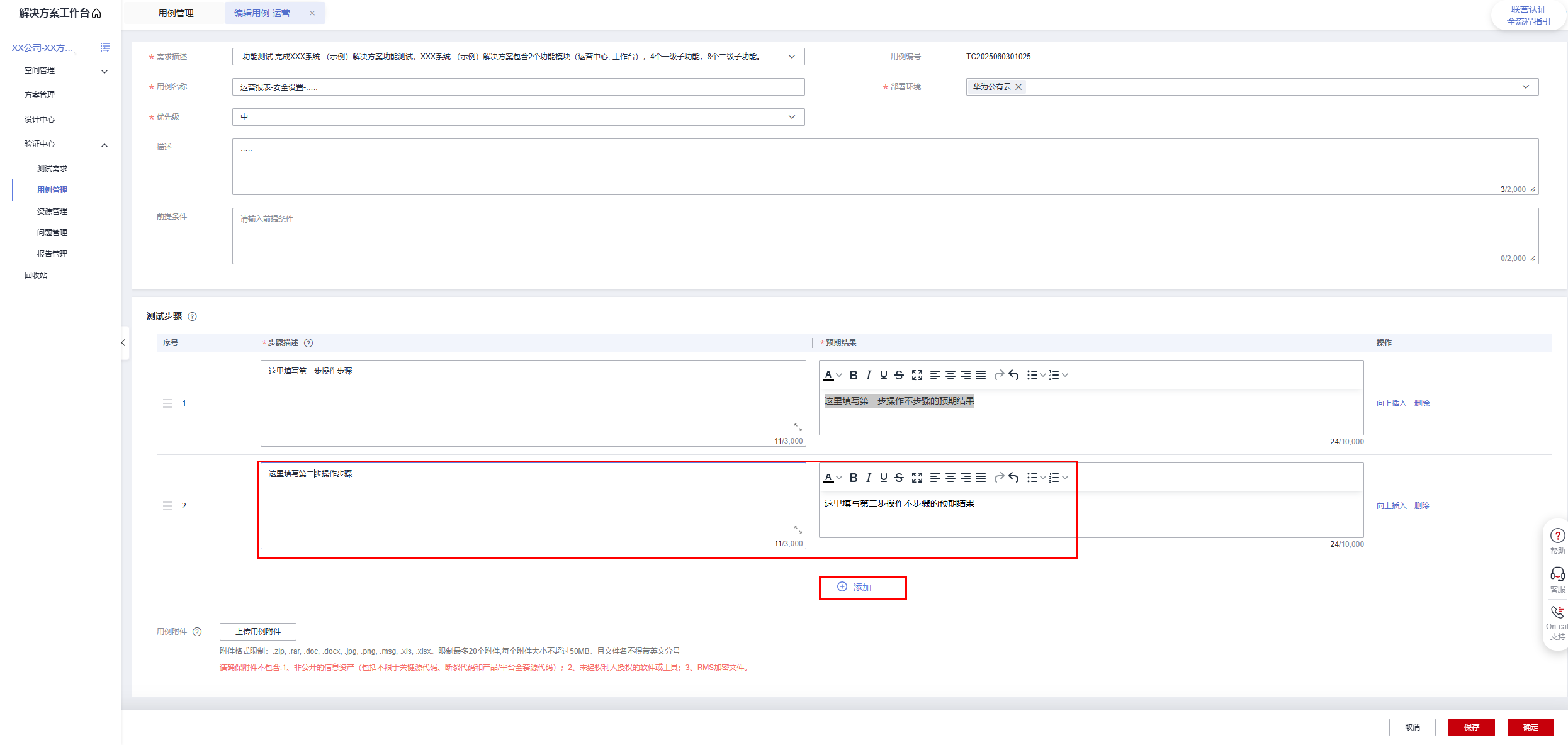The width and height of the screenshot is (1568, 745).
Task: Insert a numbered list in step 1 expected result
Action: (x=1054, y=375)
